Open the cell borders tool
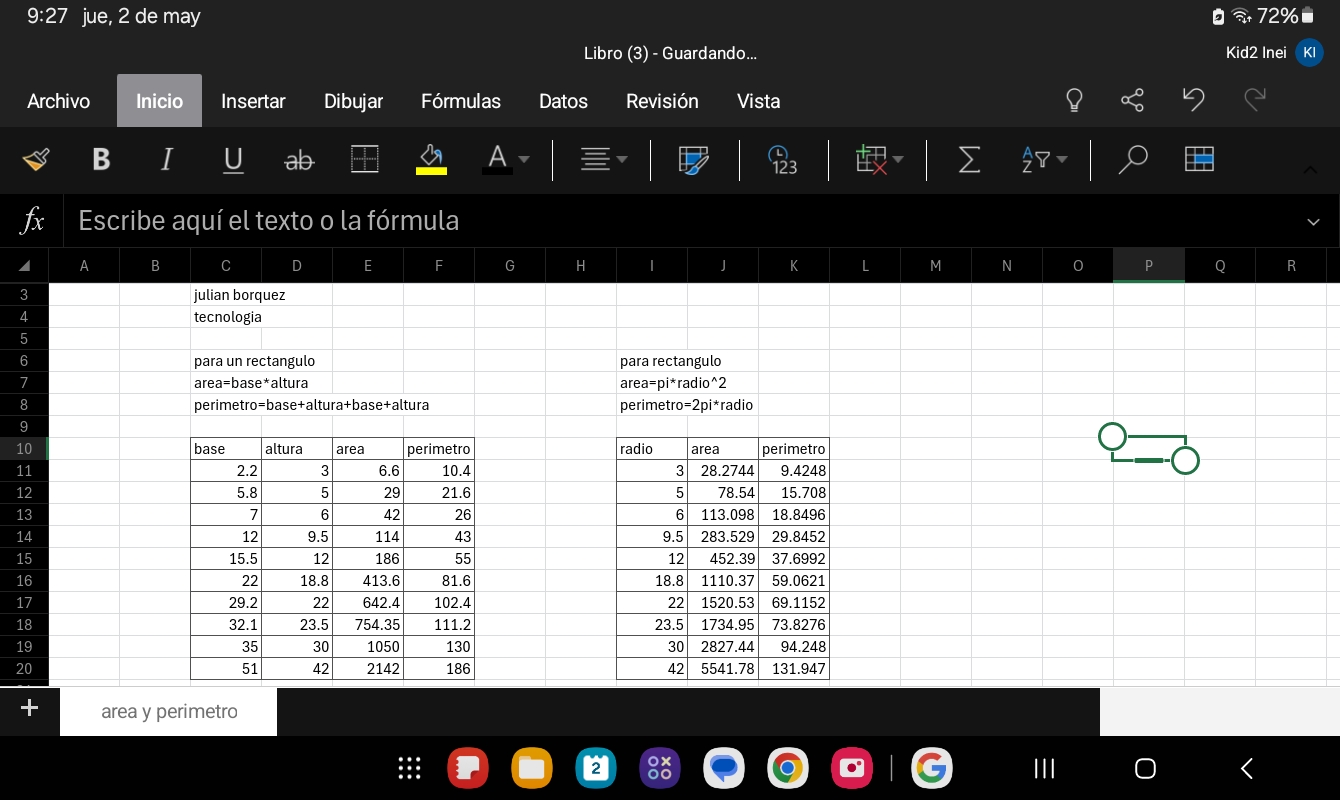The width and height of the screenshot is (1340, 800). [365, 159]
